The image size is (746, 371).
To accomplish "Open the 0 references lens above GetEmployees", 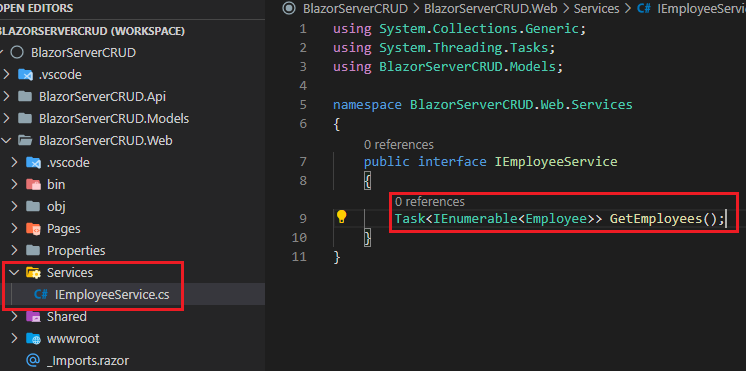I will coord(430,202).
